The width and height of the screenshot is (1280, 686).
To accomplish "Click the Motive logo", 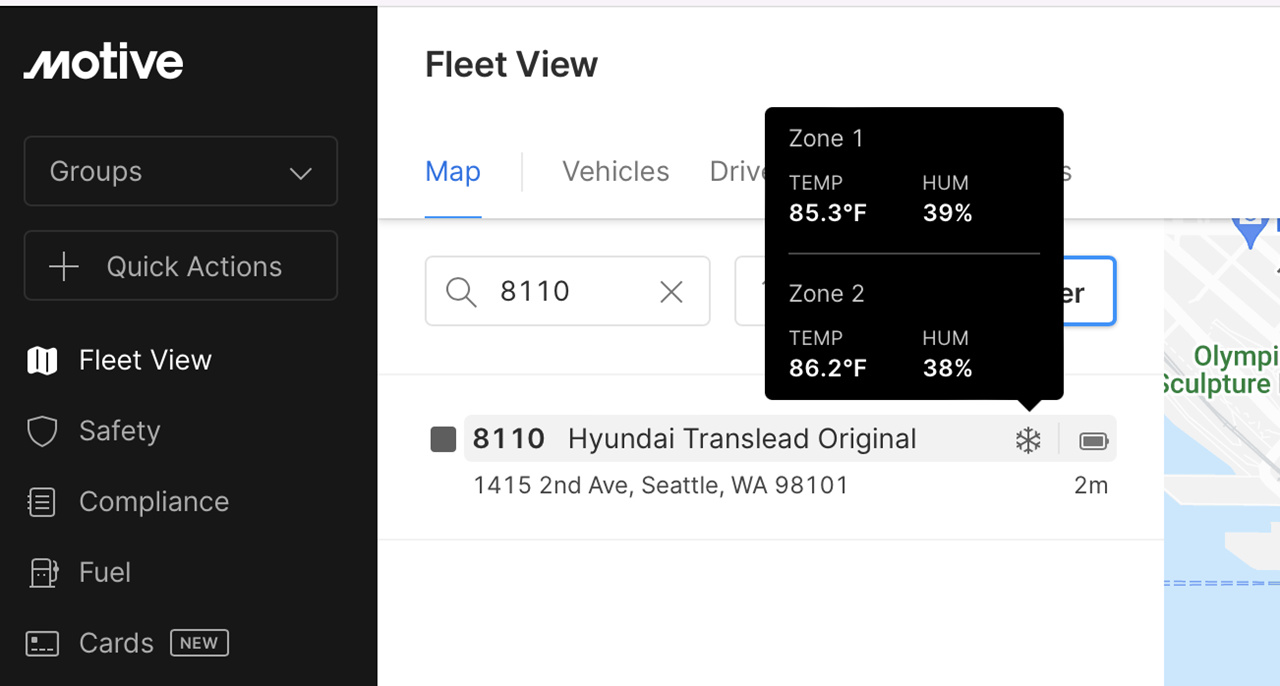I will coord(104,63).
